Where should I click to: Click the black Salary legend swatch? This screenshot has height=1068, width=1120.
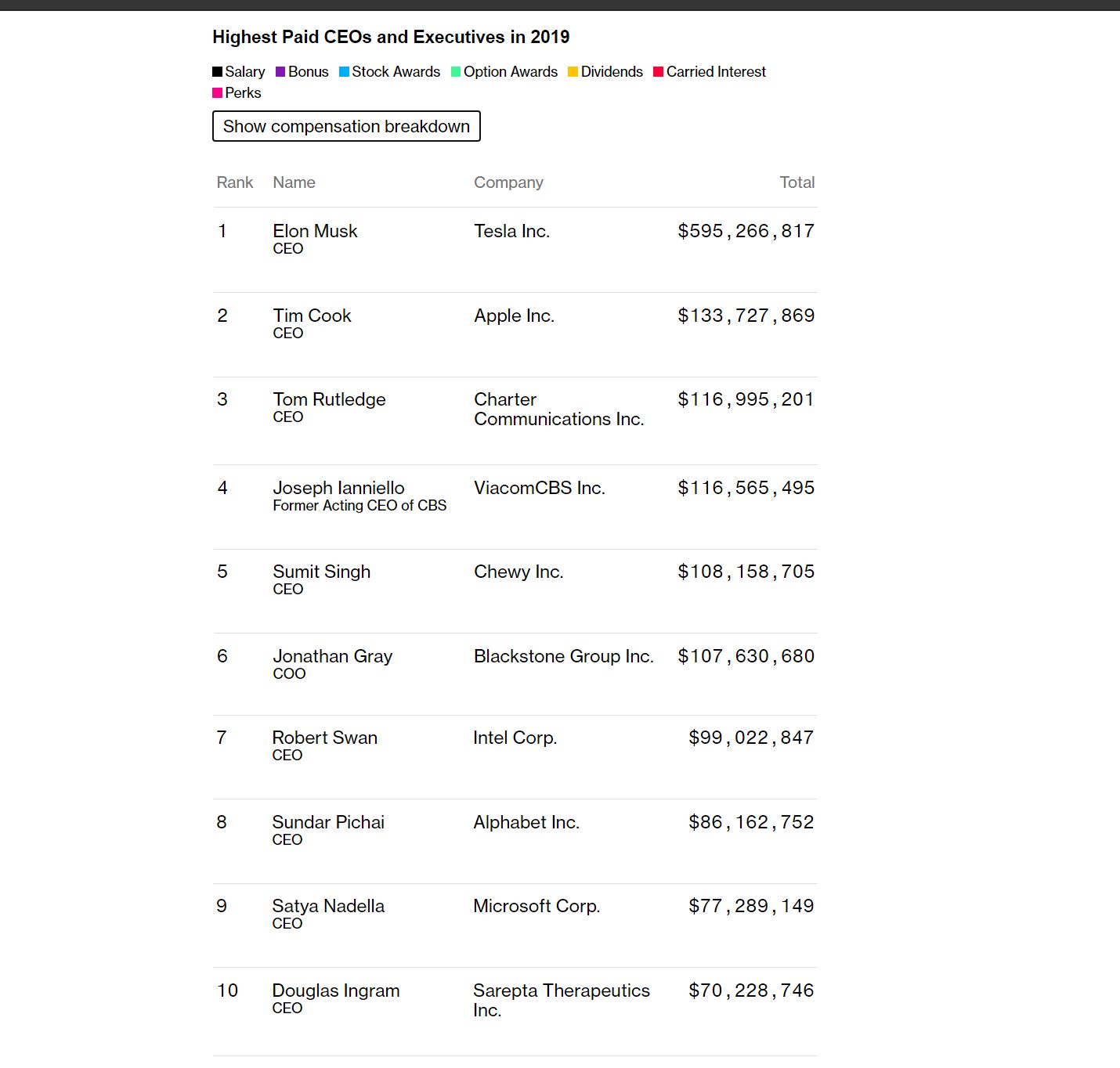(218, 72)
